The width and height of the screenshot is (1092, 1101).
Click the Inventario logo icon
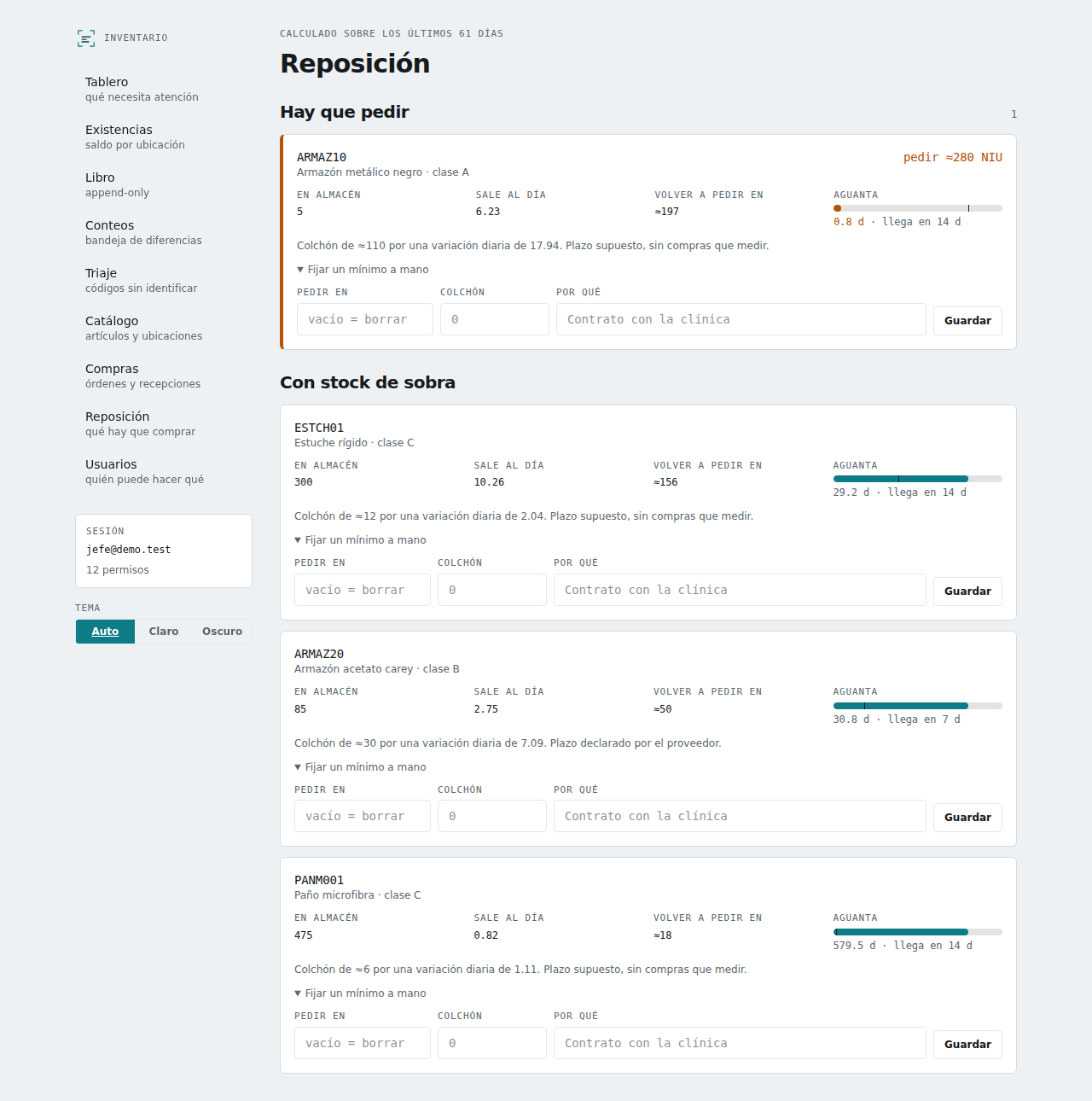[x=86, y=38]
